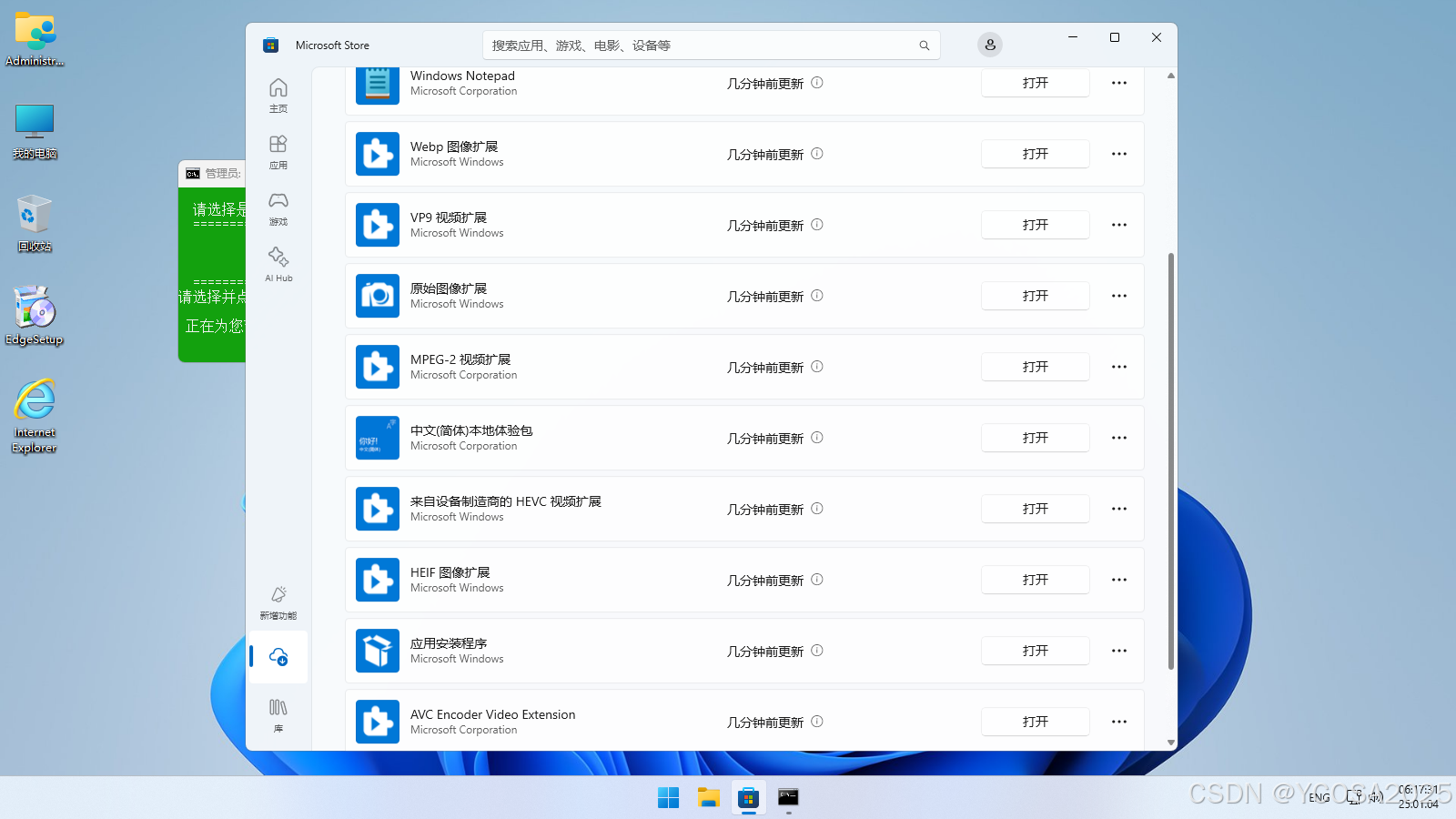Click the 原始图像扩展 camera icon
This screenshot has width=1456, height=819.
click(378, 296)
